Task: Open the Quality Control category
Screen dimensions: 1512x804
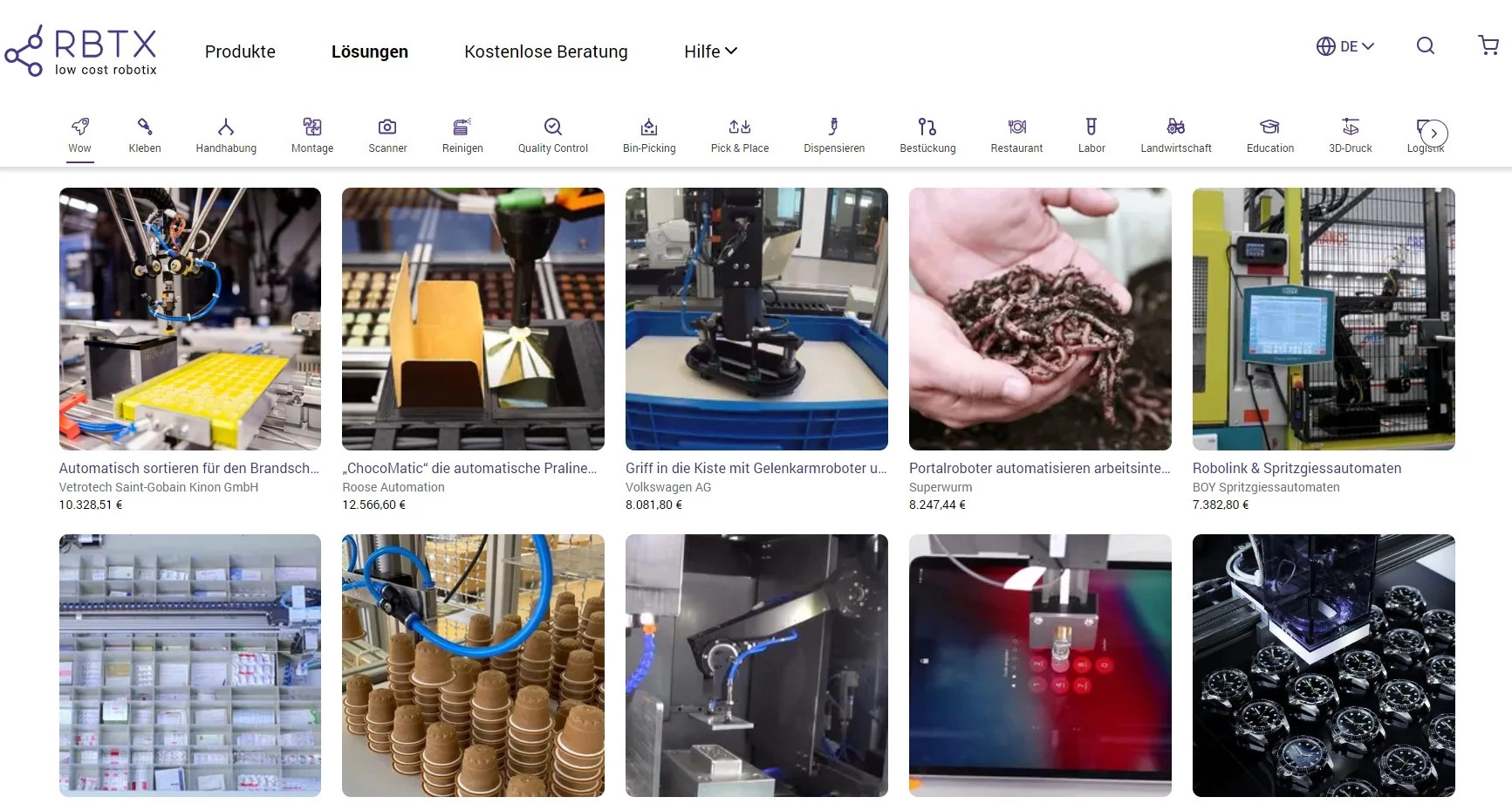Action: pos(552,133)
